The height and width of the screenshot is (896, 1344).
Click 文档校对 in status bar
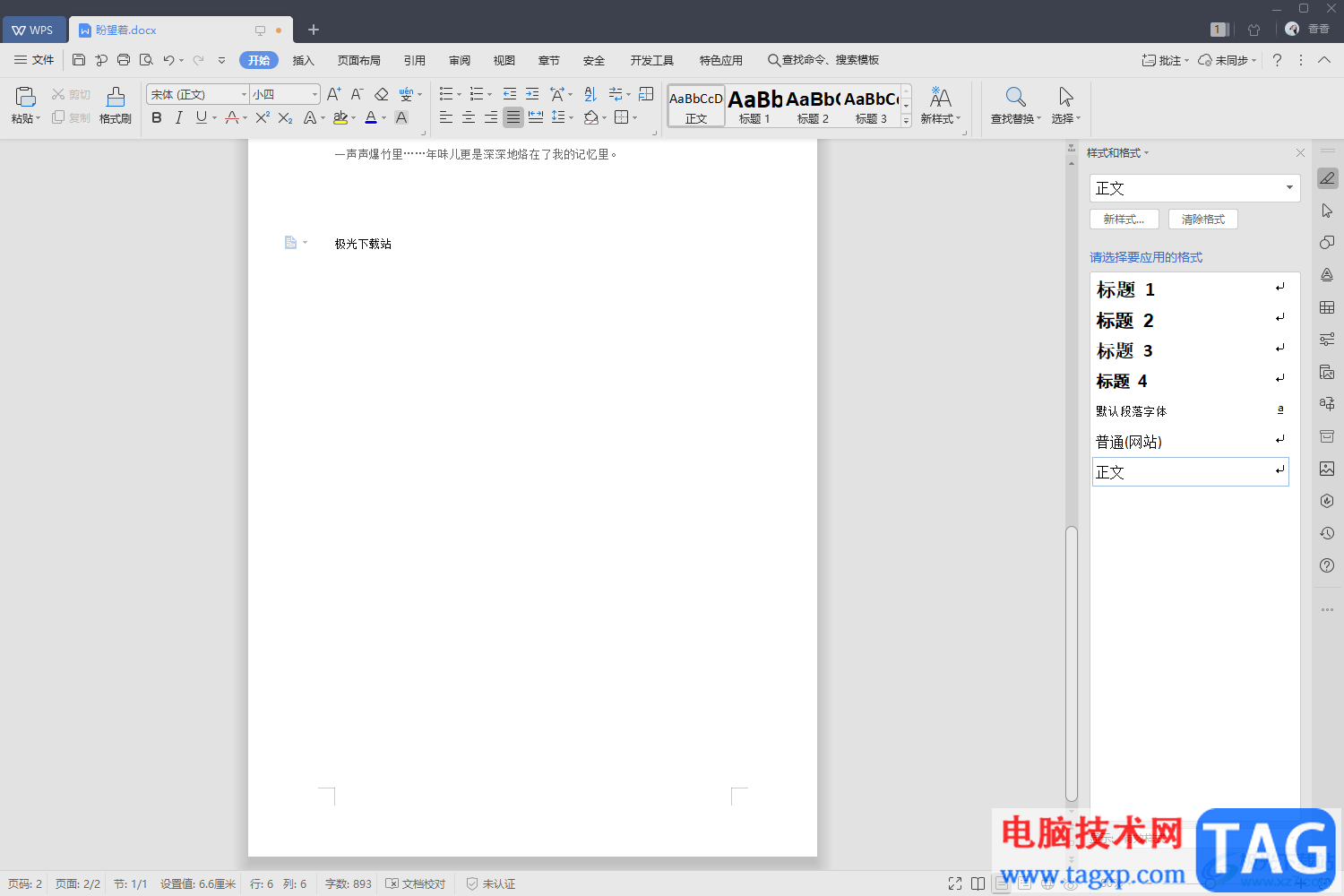point(416,883)
